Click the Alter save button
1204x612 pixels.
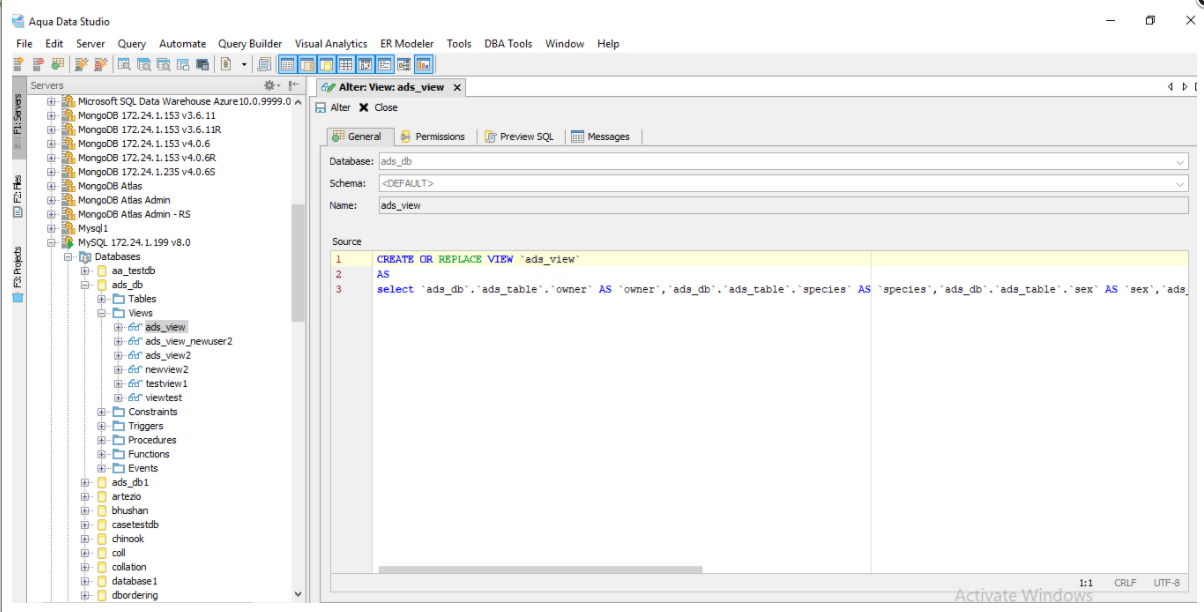point(333,107)
